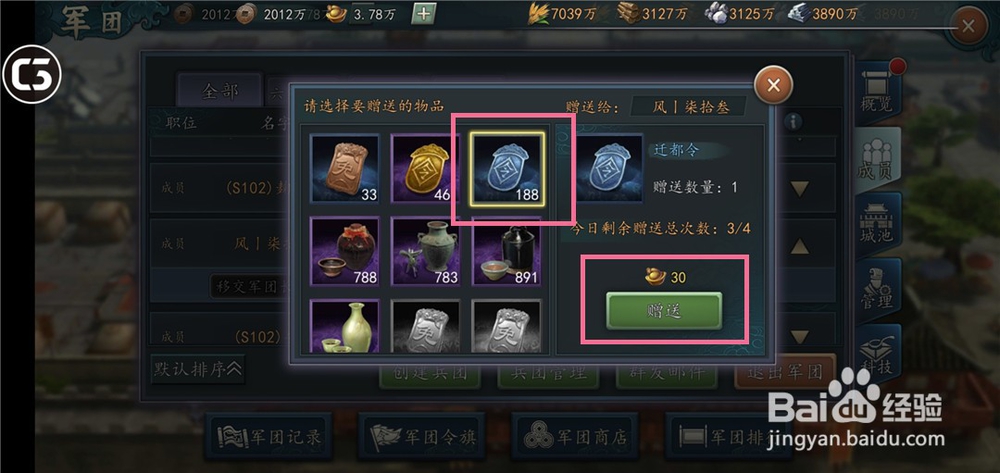
Task: Open the 概览 overview side tab
Action: click(x=878, y=94)
